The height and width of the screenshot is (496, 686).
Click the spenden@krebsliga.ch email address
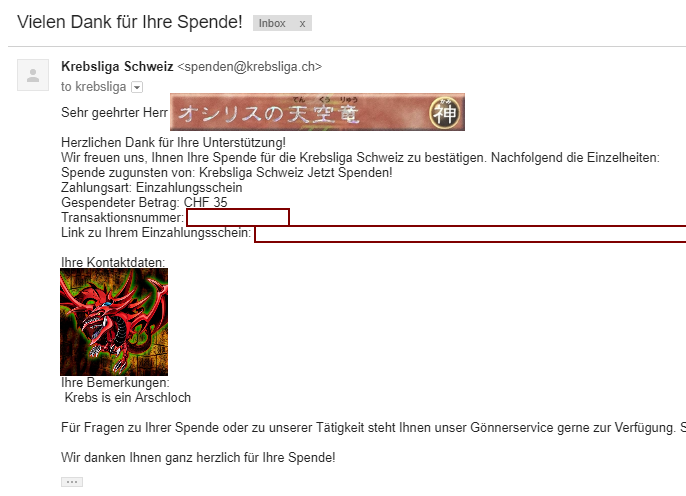pyautogui.click(x=249, y=66)
